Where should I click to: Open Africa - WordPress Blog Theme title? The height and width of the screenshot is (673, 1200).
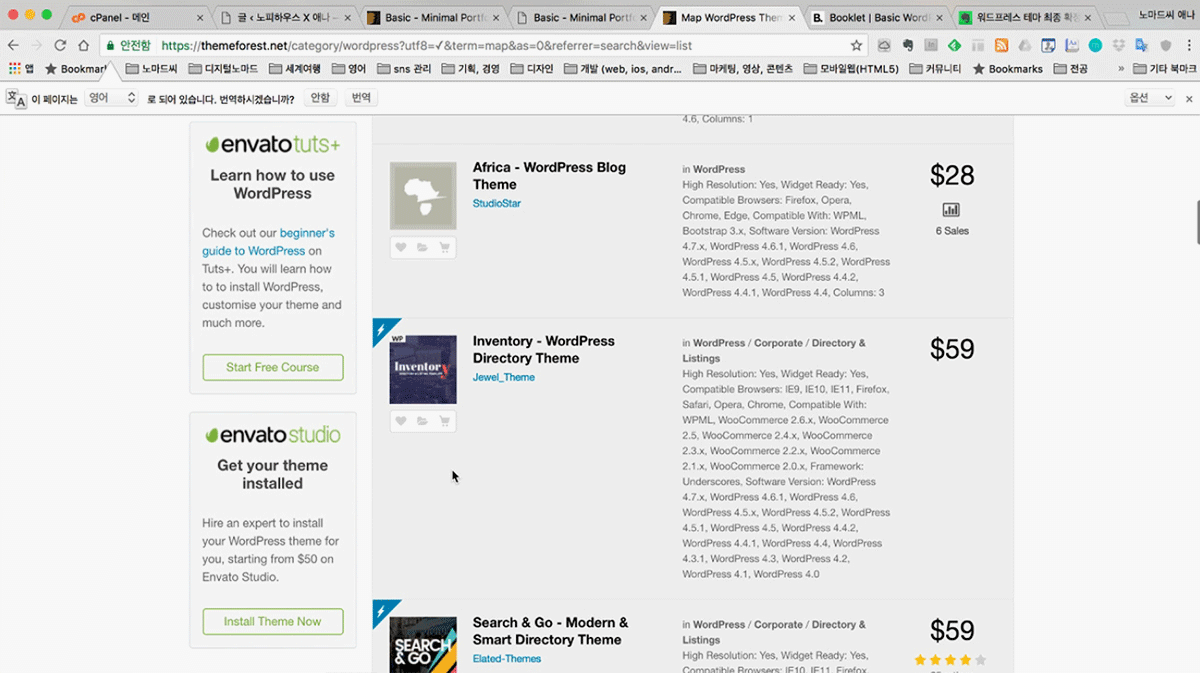(x=549, y=176)
